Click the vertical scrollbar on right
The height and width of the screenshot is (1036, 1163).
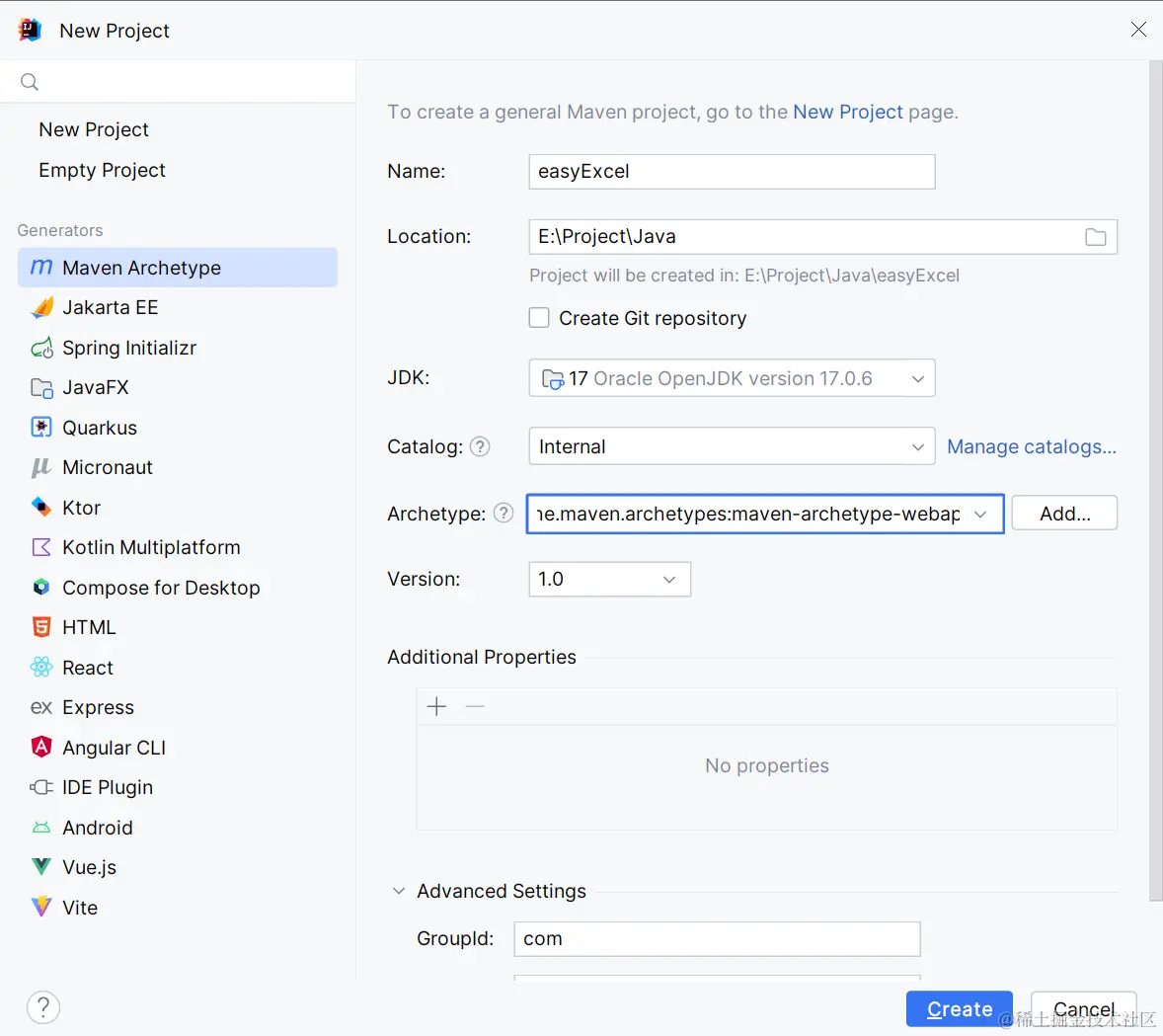tap(1155, 481)
